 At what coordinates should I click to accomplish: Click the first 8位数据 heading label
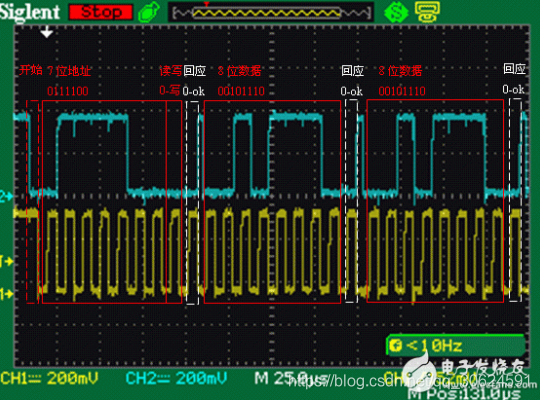pos(239,71)
